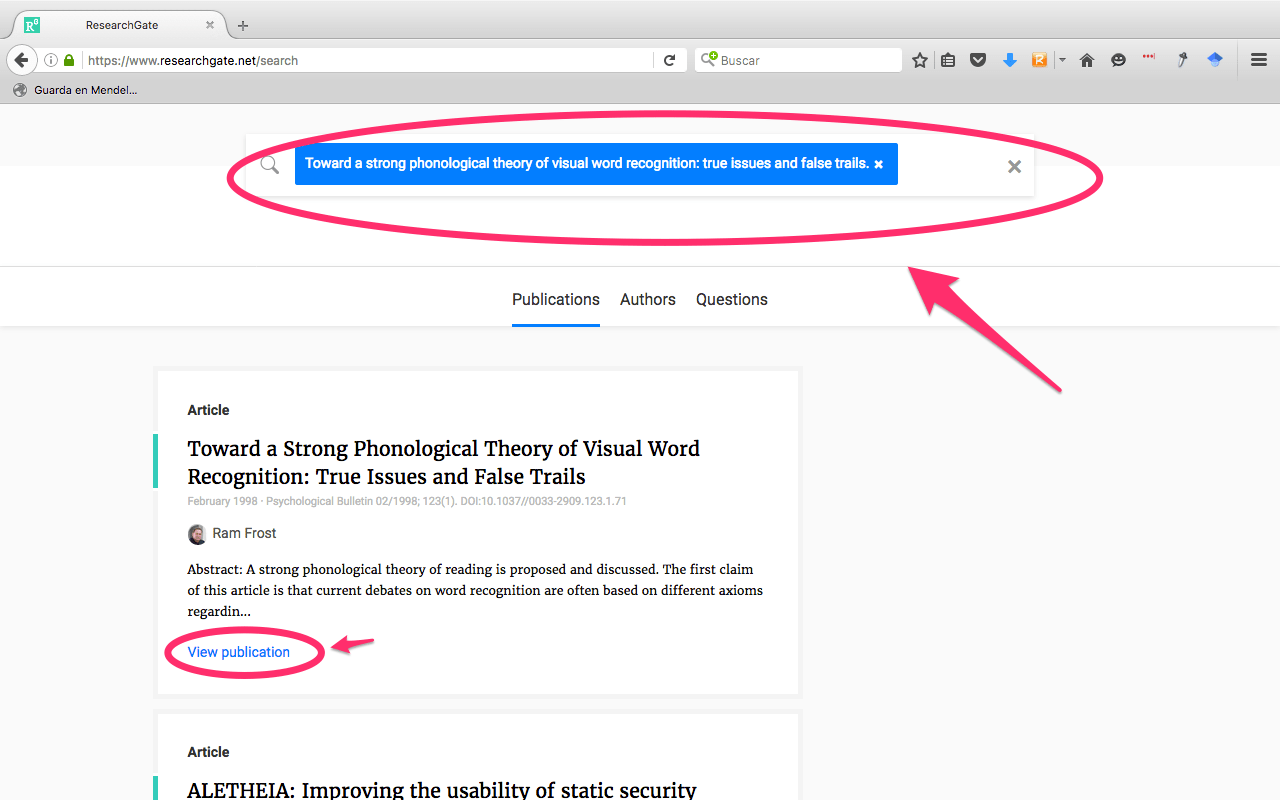The image size is (1280, 800).
Task: Go back to the previous page
Action: click(22, 60)
